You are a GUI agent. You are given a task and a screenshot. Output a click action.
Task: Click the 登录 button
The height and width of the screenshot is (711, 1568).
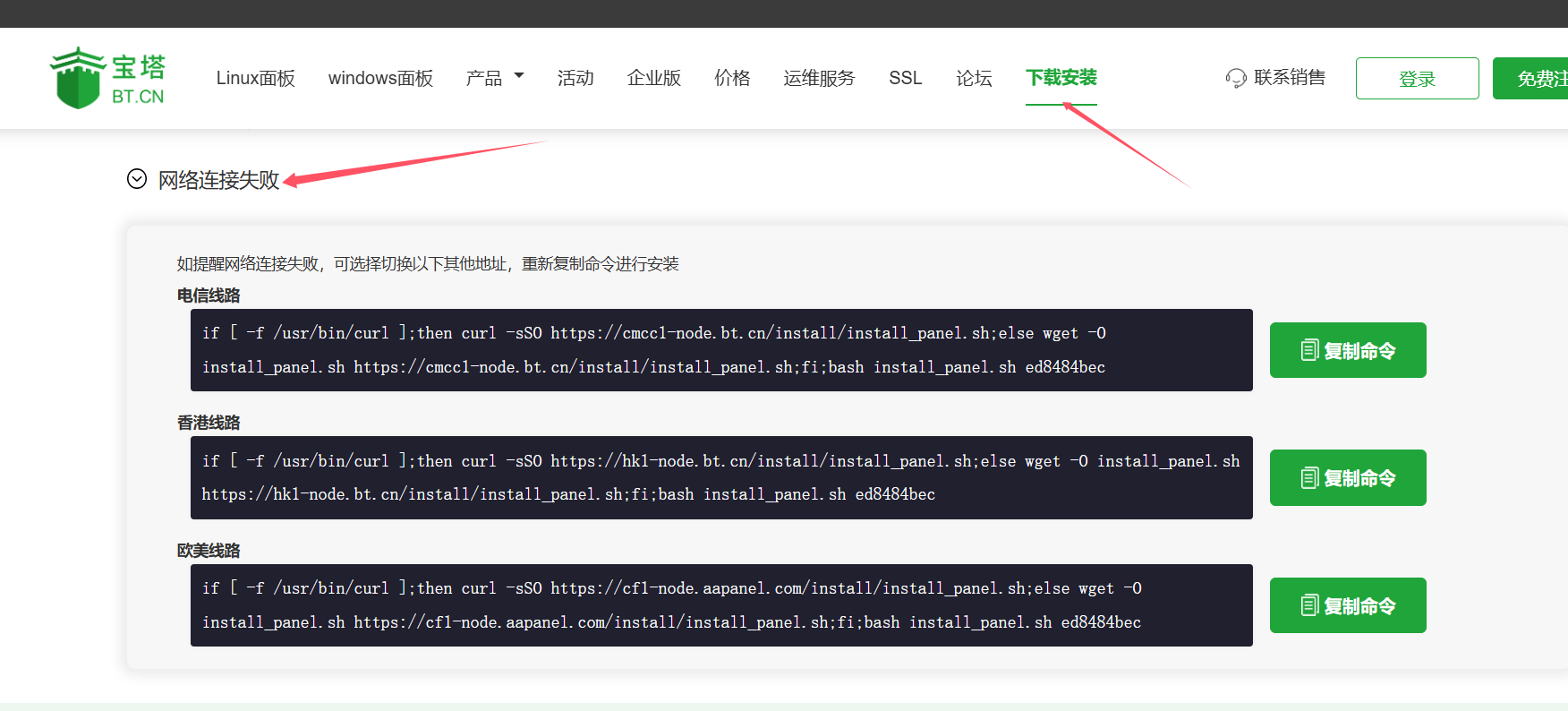[x=1418, y=79]
